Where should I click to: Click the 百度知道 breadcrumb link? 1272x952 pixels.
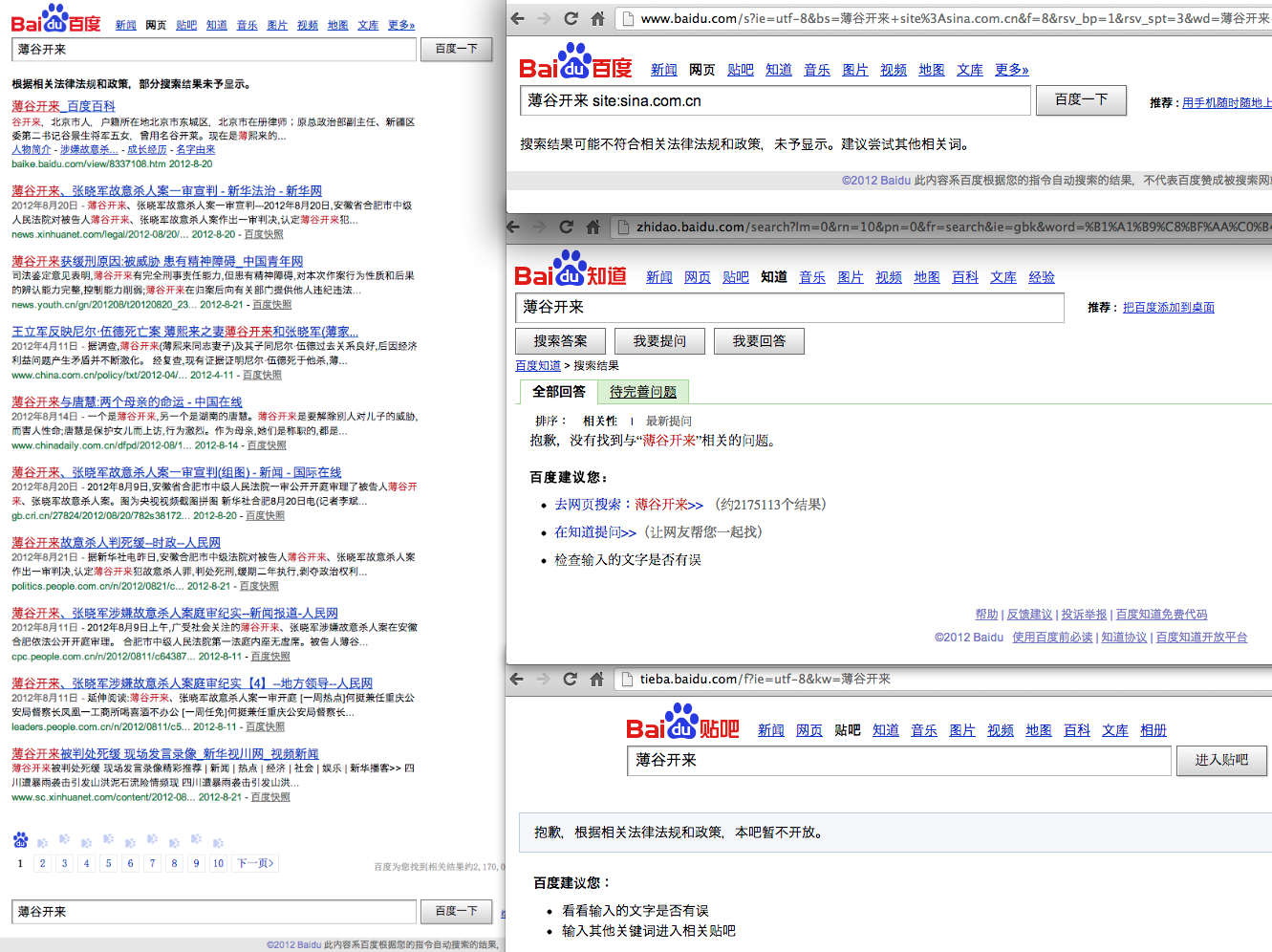(x=538, y=366)
